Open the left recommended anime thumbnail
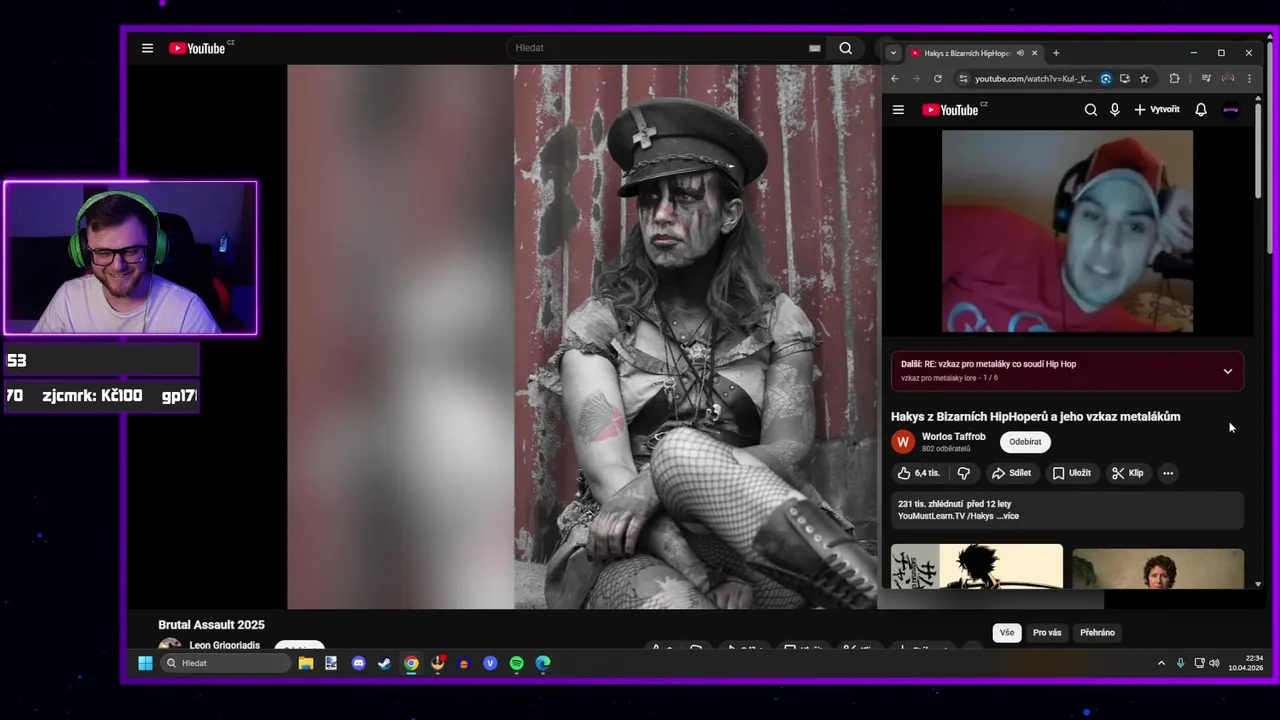Viewport: 1280px width, 720px height. [x=977, y=566]
